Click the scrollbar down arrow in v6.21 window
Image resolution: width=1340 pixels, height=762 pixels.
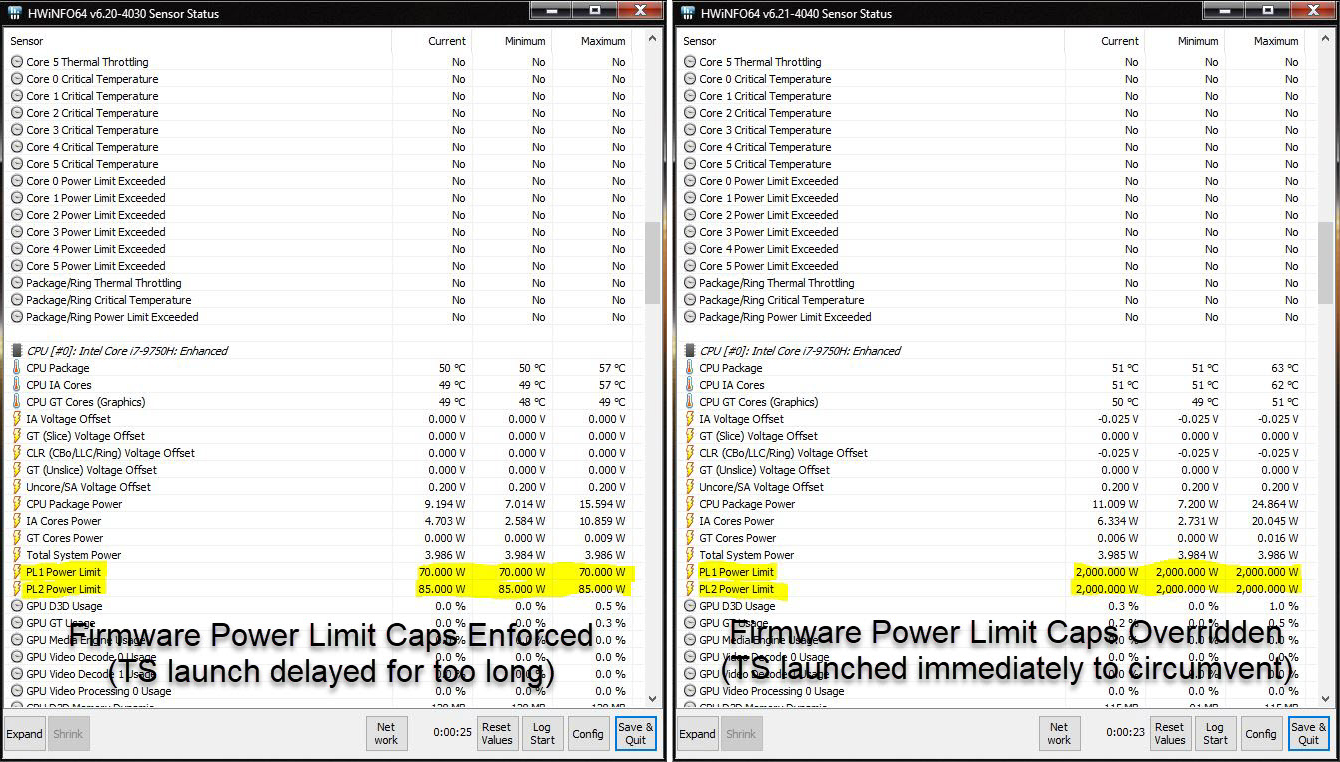click(x=1325, y=699)
